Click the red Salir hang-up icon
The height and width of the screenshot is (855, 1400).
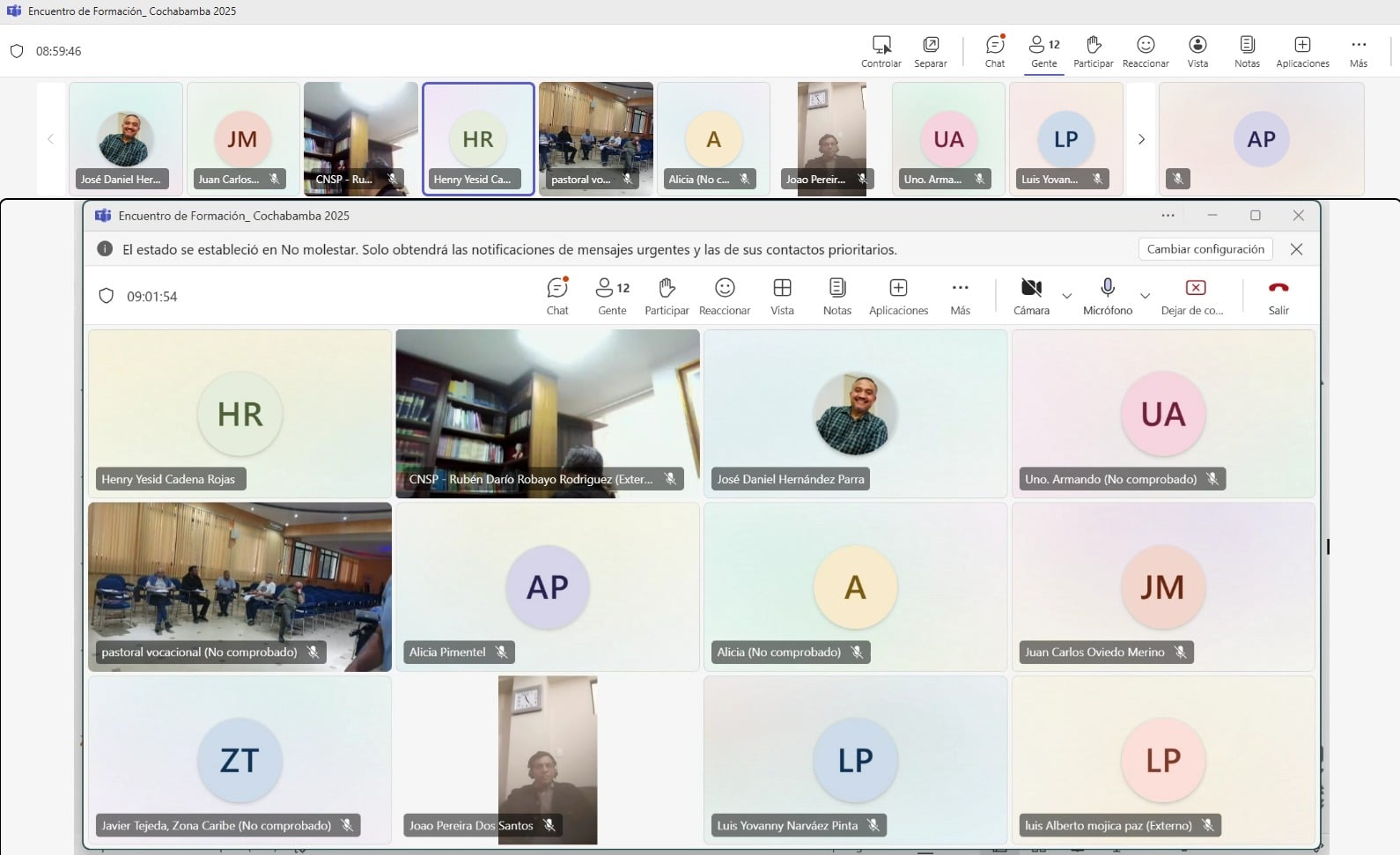1278,289
